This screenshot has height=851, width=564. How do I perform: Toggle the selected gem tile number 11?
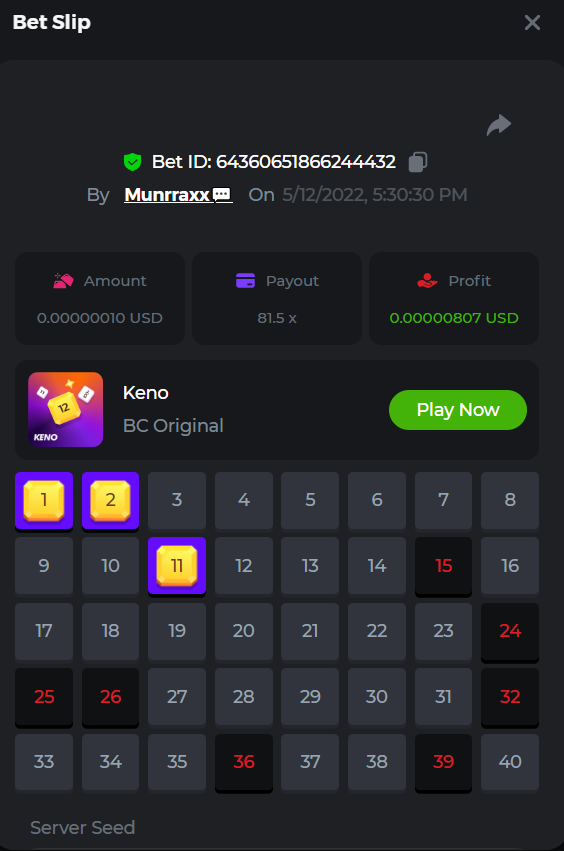point(177,567)
